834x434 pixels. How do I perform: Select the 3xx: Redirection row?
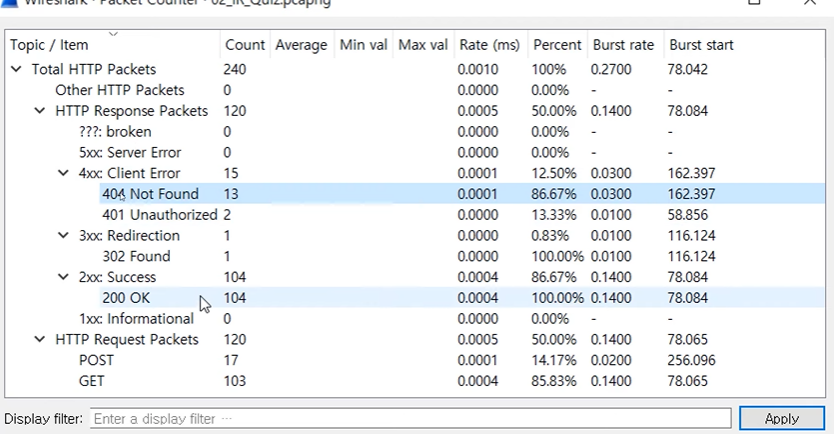[415, 235]
